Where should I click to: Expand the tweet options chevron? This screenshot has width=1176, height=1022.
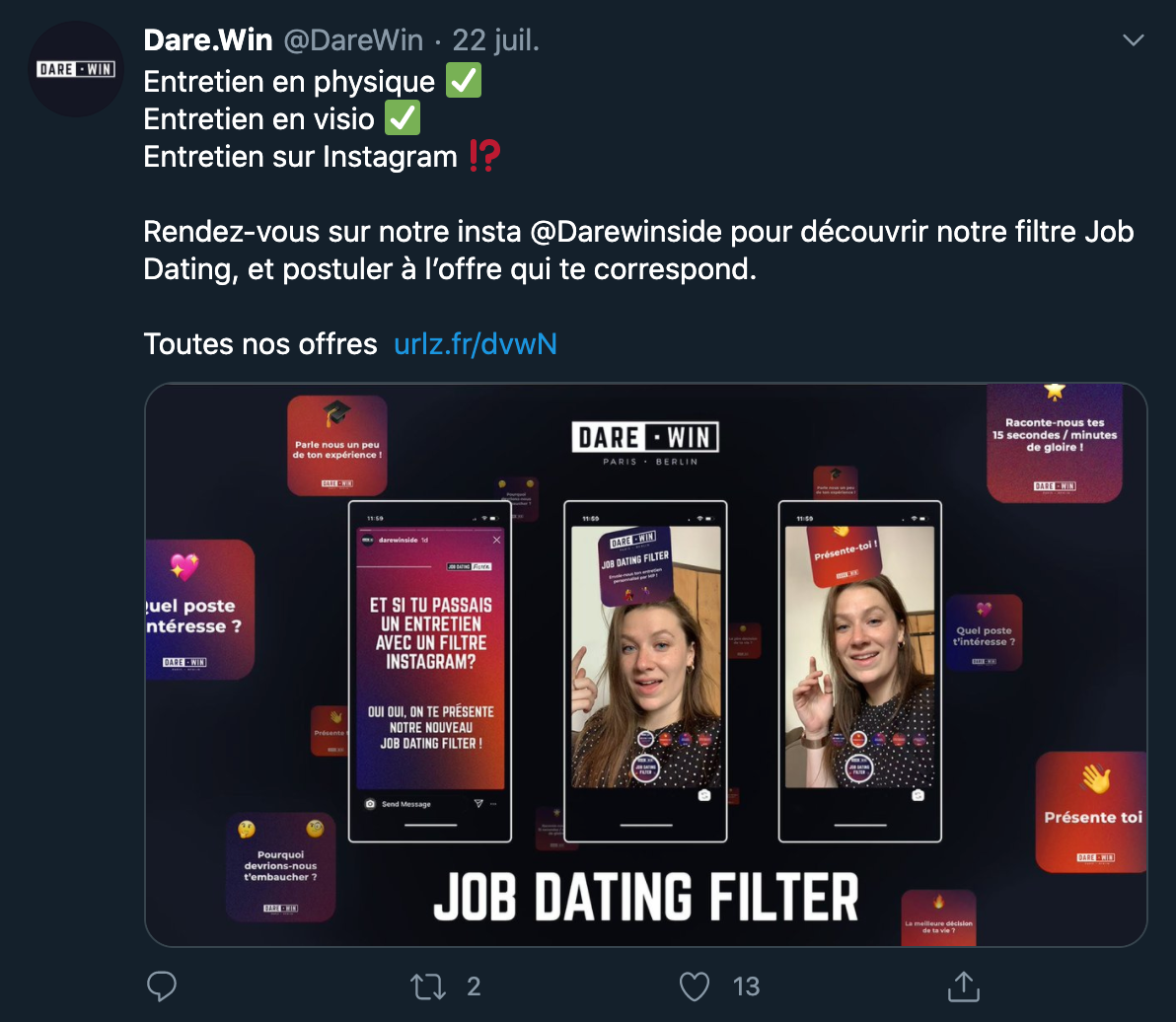point(1134,40)
